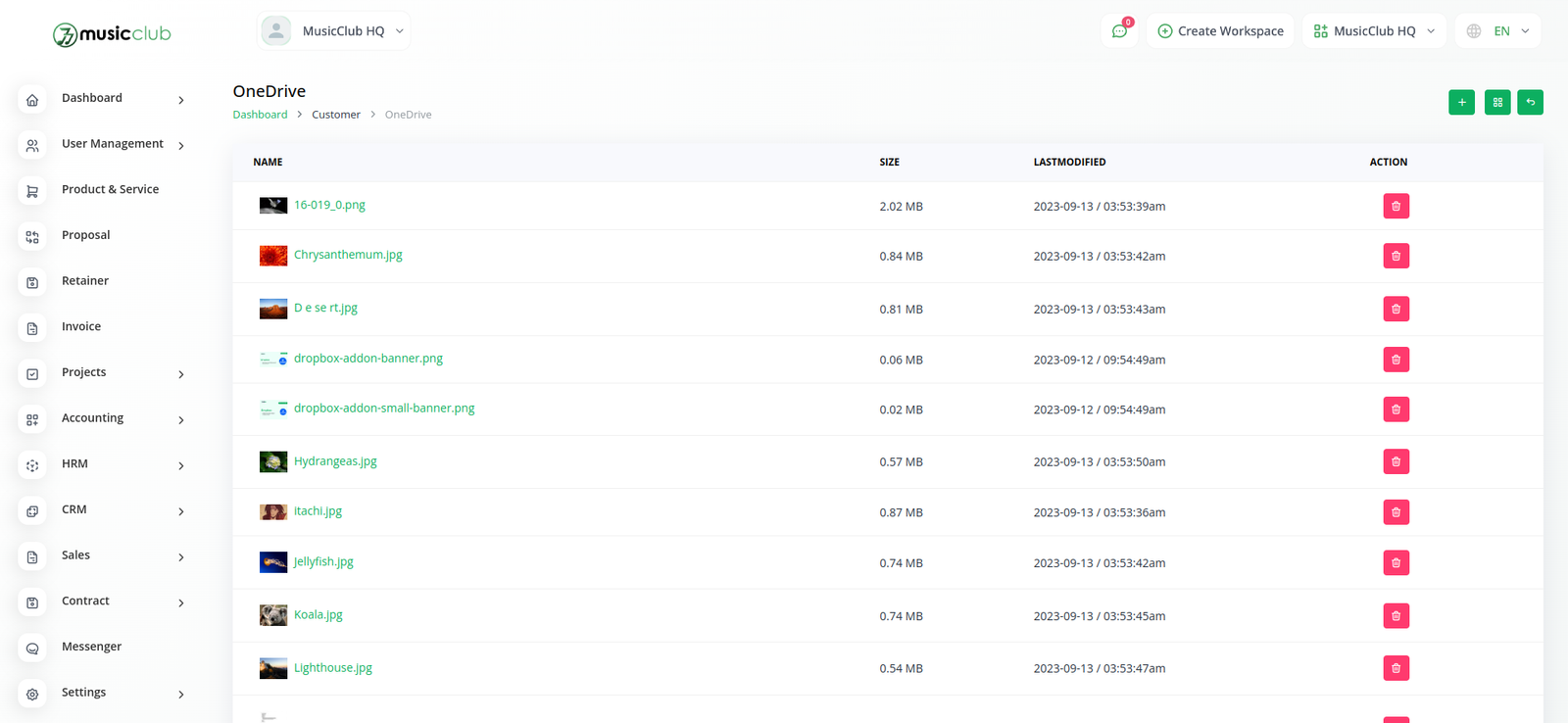Screen dimensions: 1568x723
Task: Click the Create Workspace button
Action: tap(1220, 31)
